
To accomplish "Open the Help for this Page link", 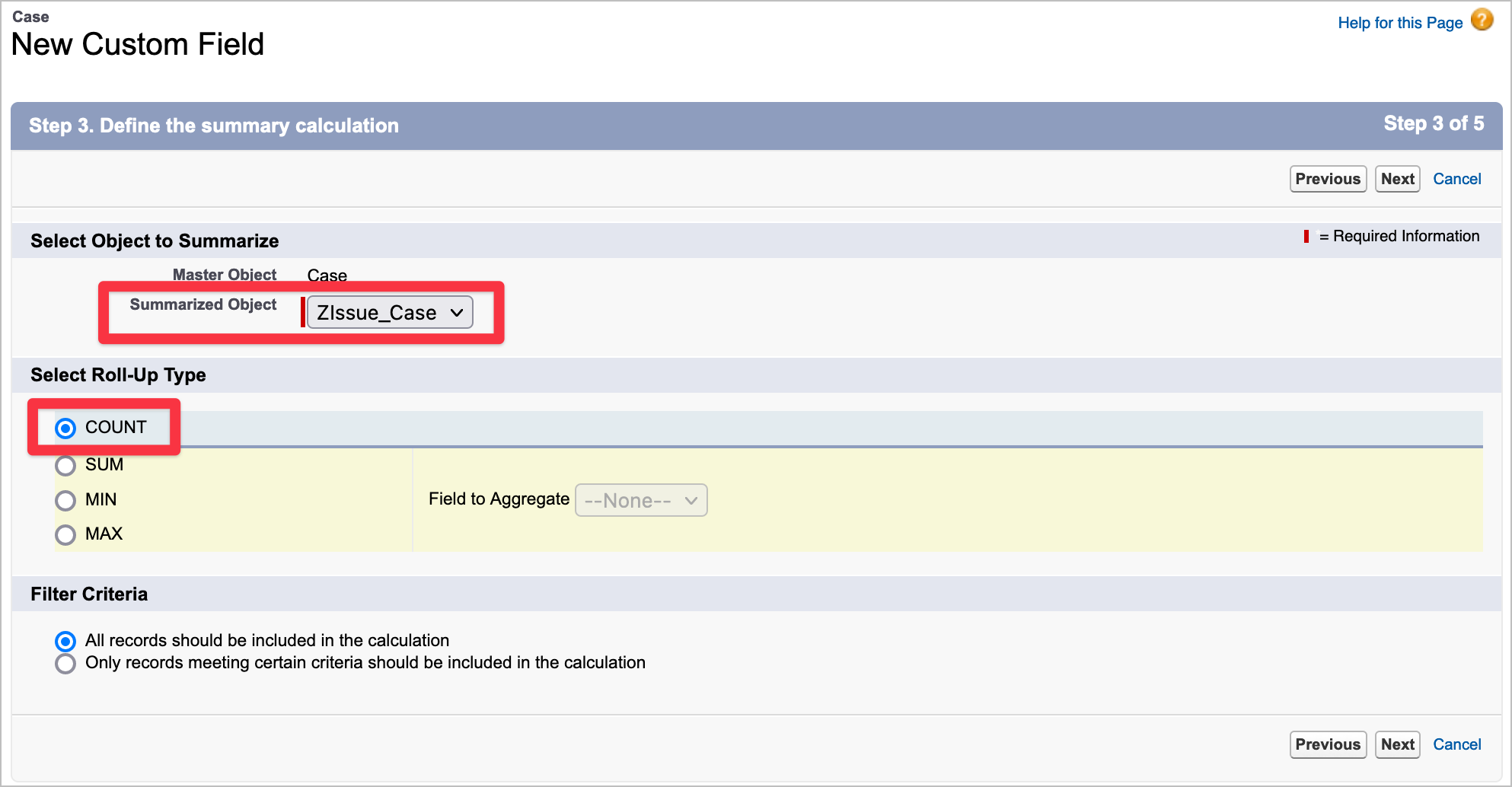I will click(1399, 23).
